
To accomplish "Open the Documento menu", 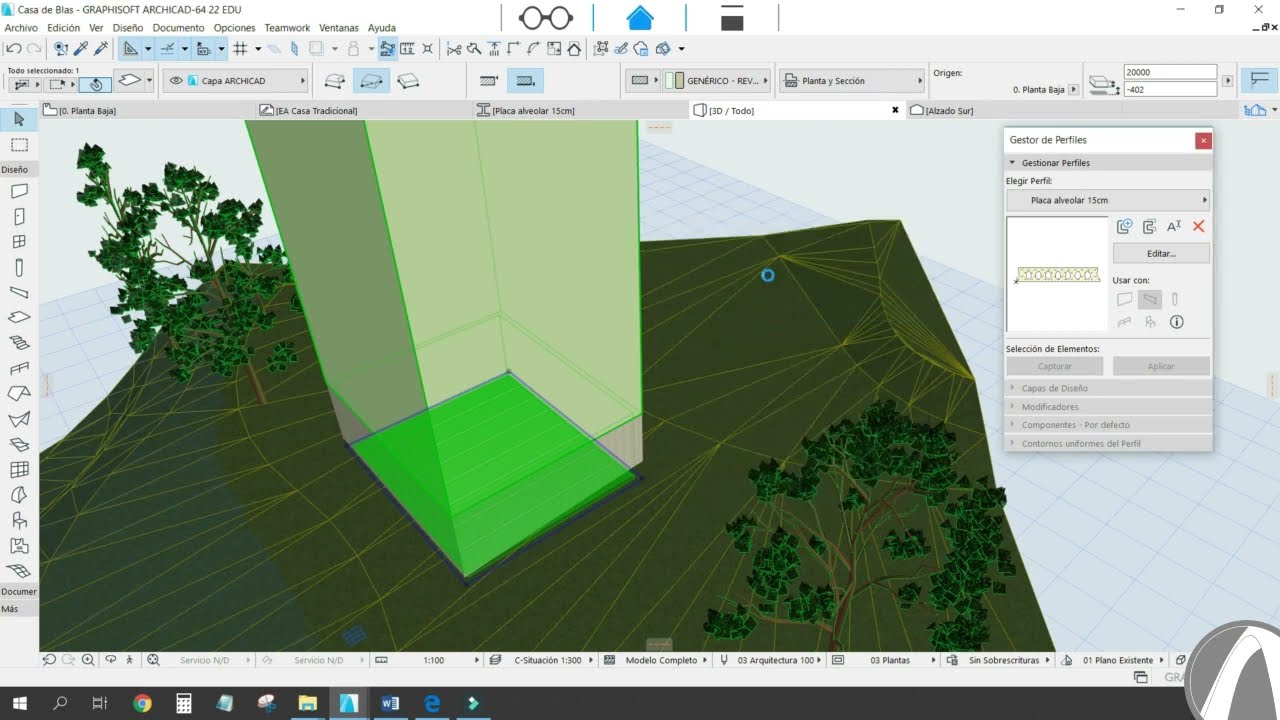I will (179, 28).
